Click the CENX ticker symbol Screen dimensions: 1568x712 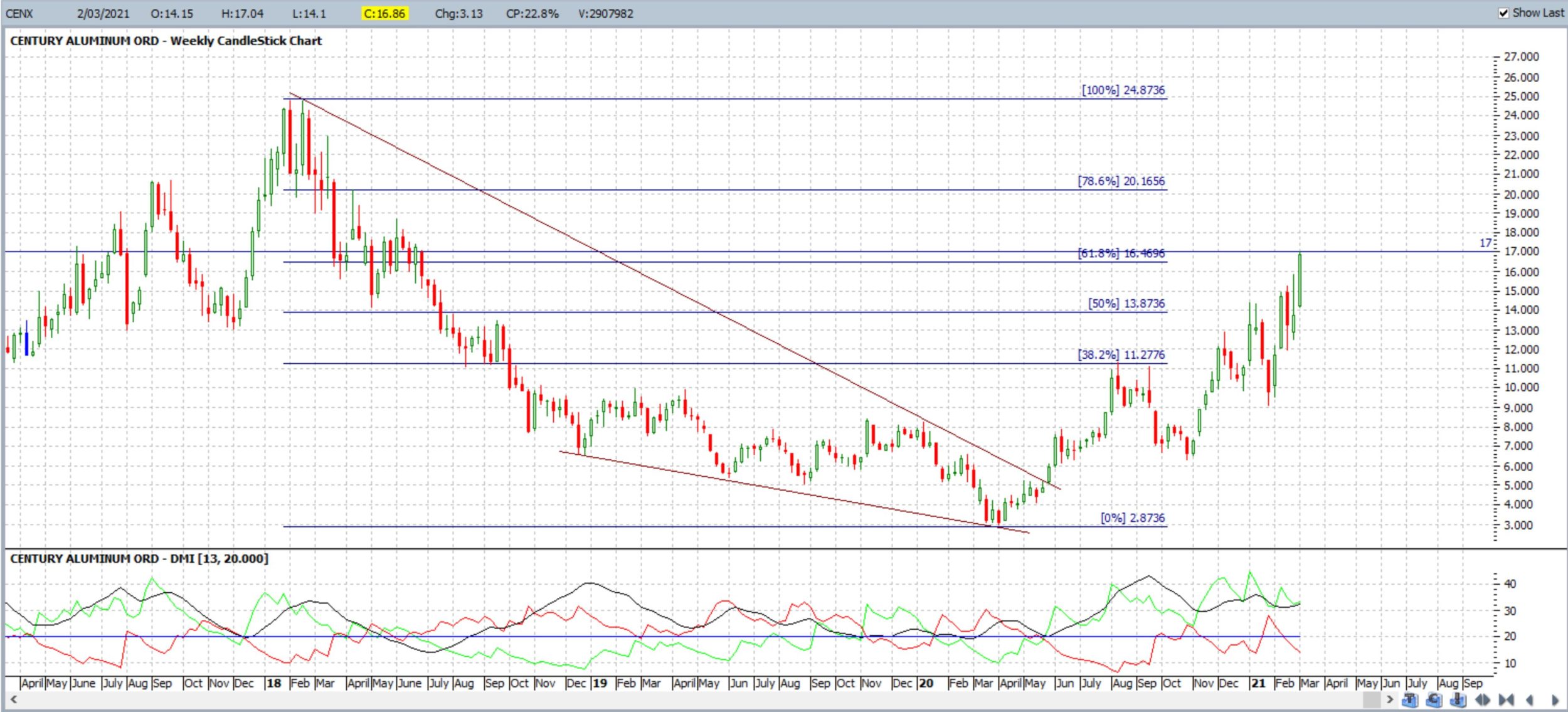(x=19, y=13)
